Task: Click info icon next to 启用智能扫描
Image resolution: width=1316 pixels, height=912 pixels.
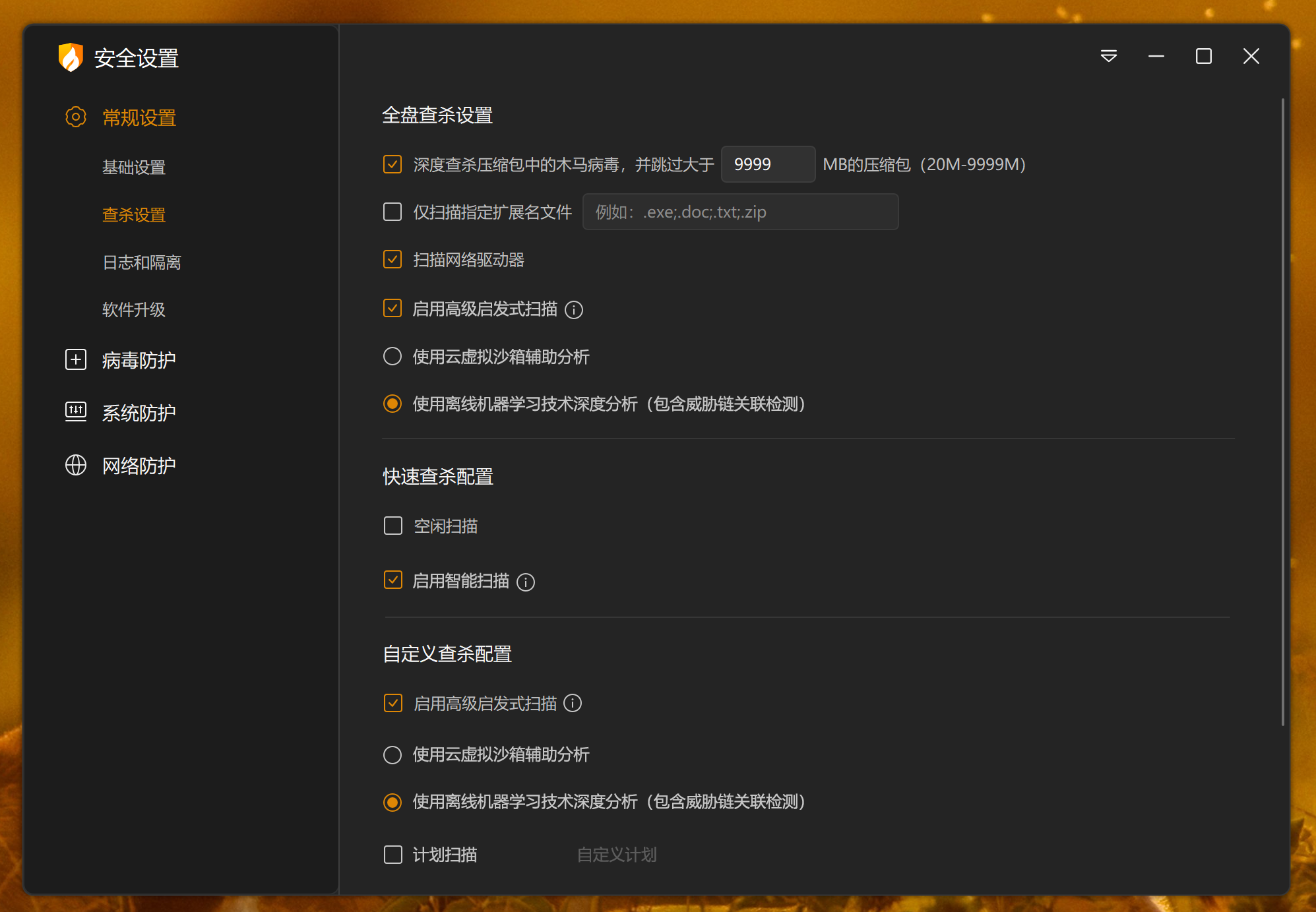Action: pos(526,582)
